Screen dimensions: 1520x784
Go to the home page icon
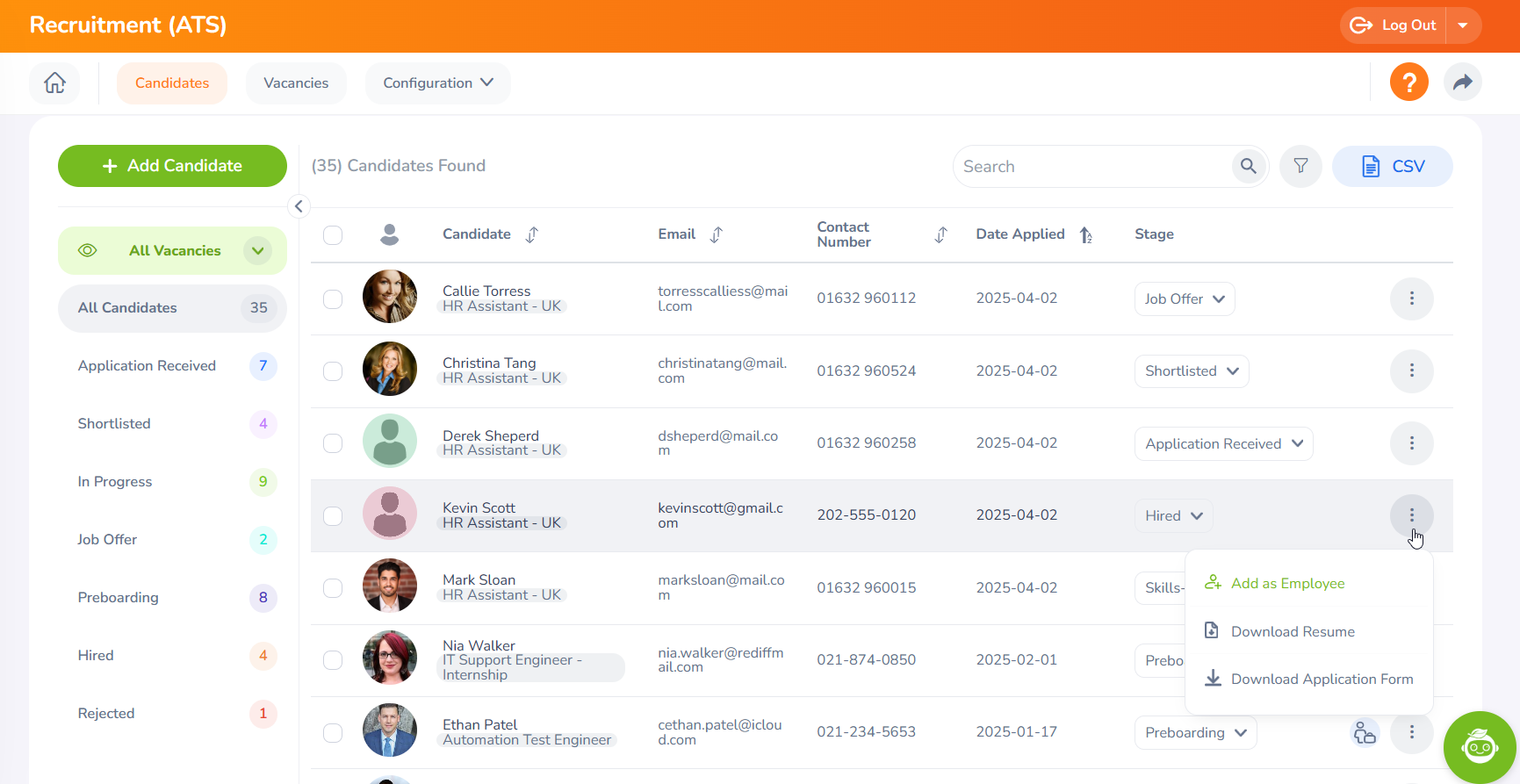(54, 83)
